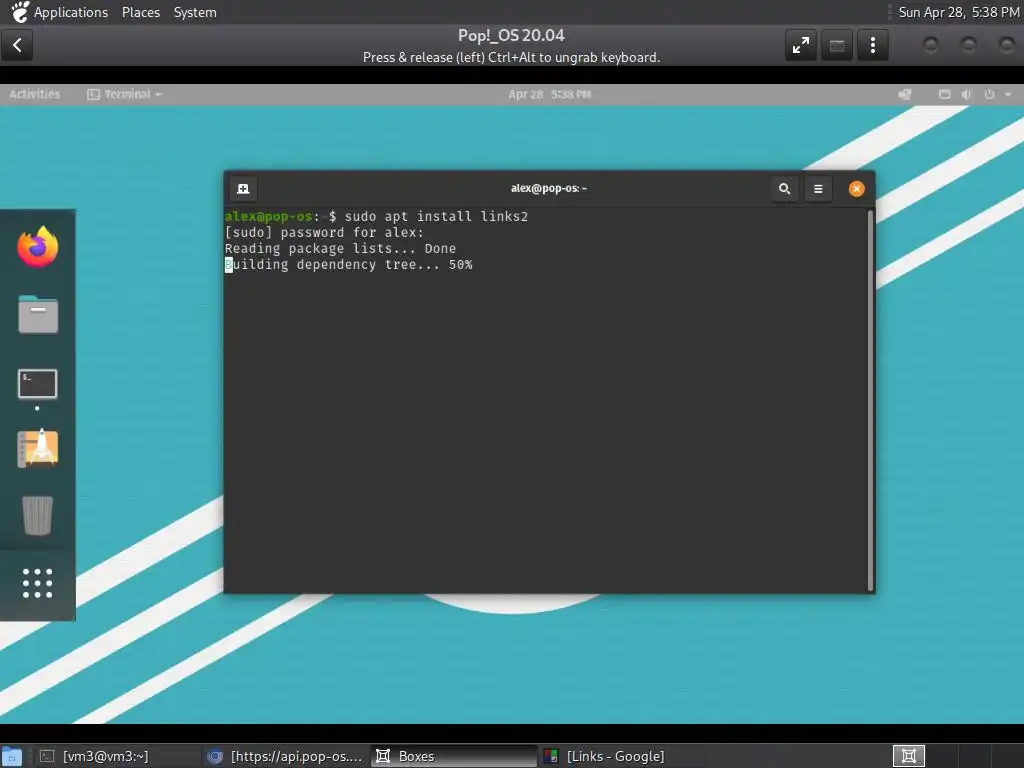Click 'Reading package lists... Done' line
This screenshot has width=1024, height=768.
340,248
